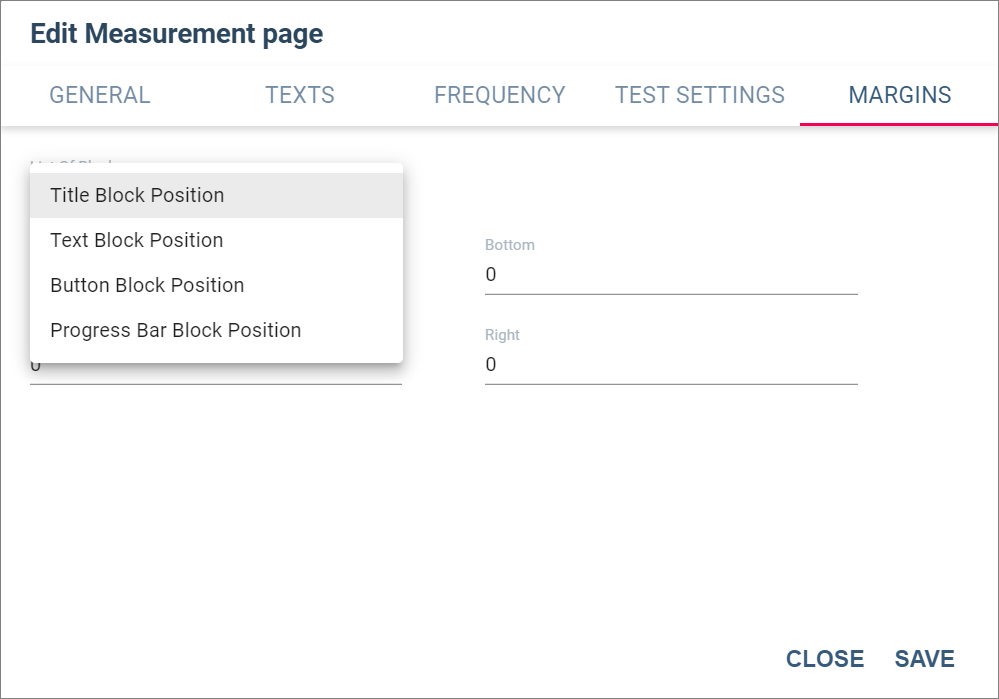
Task: Focus the Right margin input field
Action: tap(671, 364)
